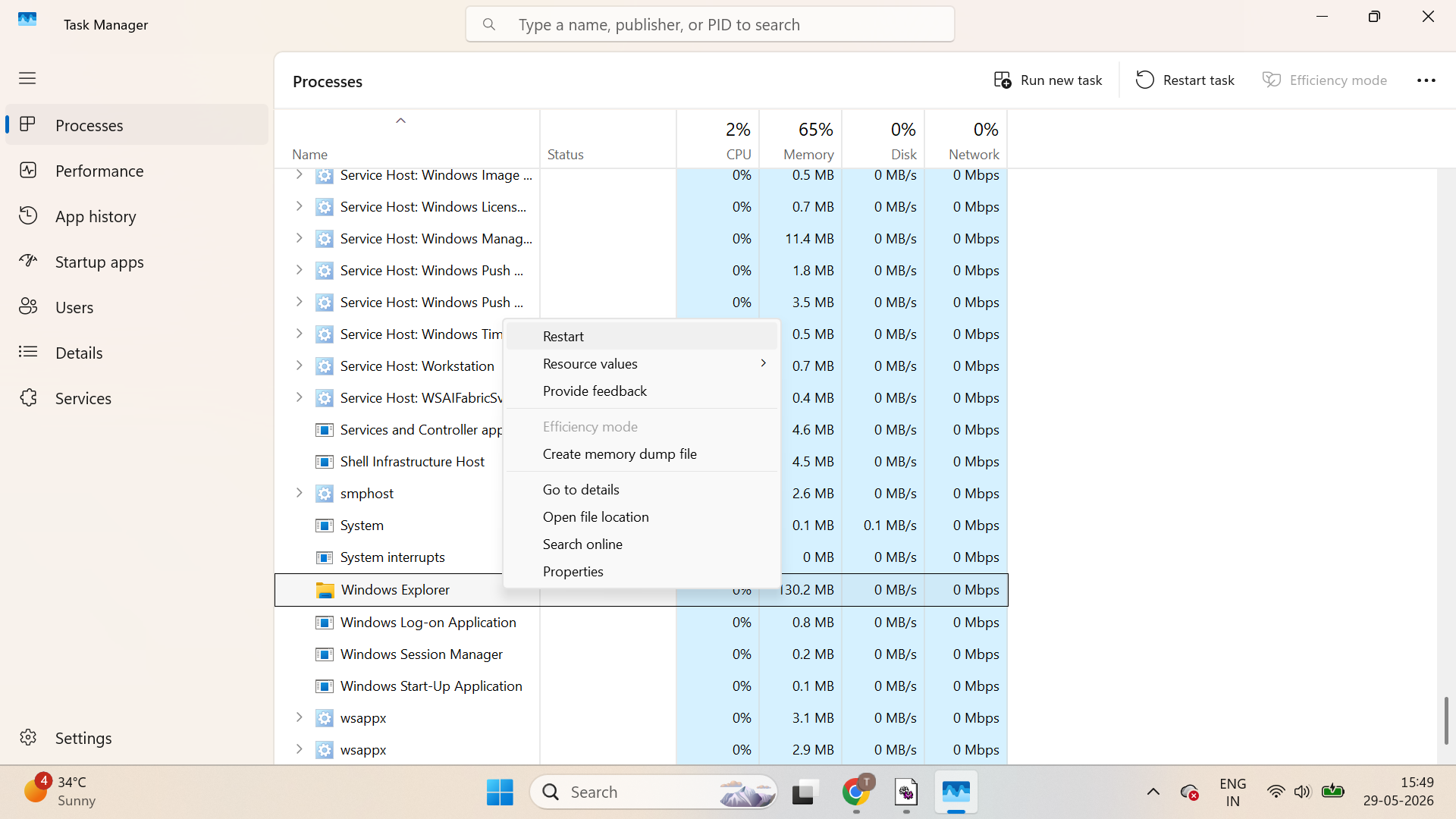Open the weather widget showing 34°C Sunny
The width and height of the screenshot is (1456, 819).
61,791
